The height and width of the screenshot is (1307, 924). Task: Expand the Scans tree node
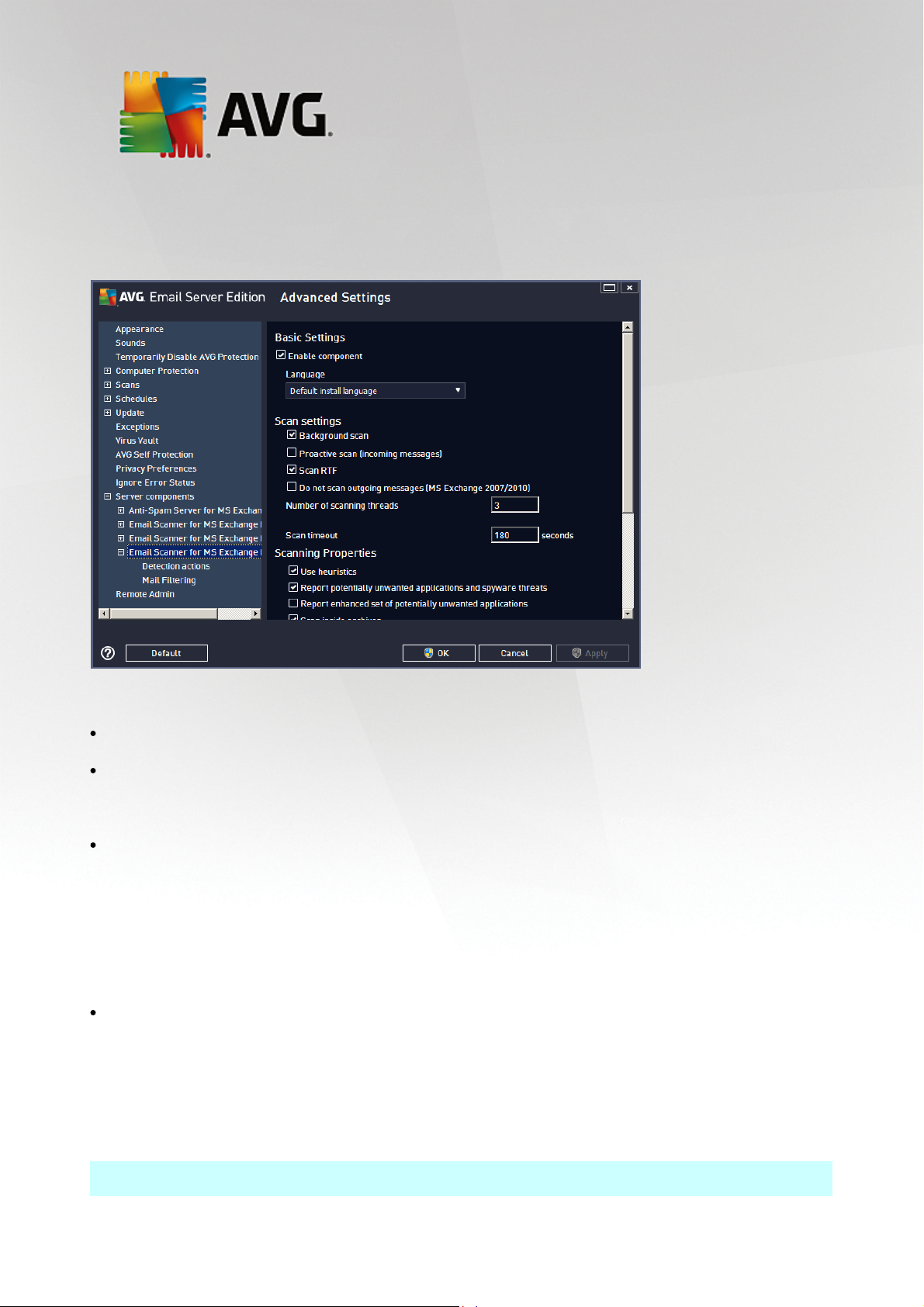coord(108,385)
